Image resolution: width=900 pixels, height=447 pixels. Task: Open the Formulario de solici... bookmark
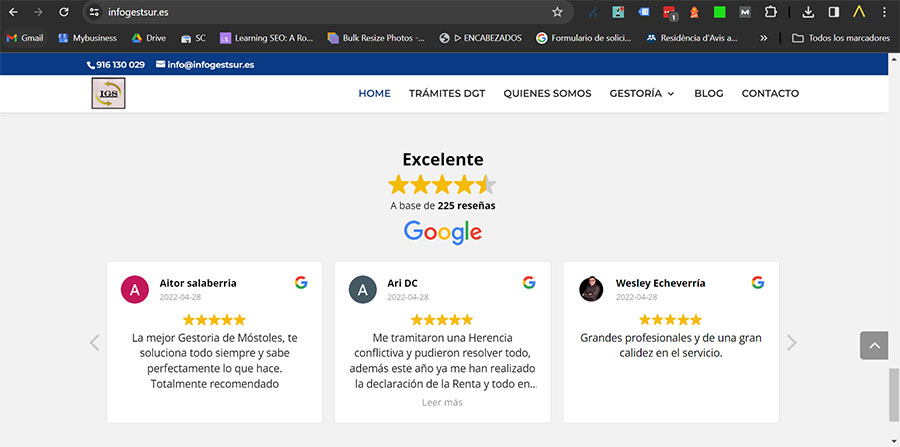click(x=584, y=38)
